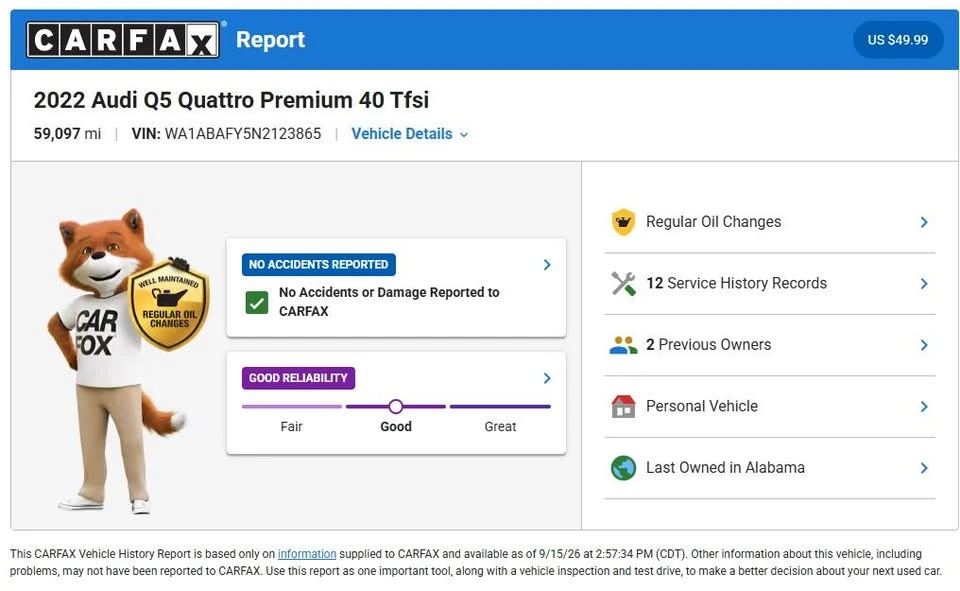Click the Vehicle Details chevron arrow
This screenshot has width=960, height=591.
click(463, 135)
